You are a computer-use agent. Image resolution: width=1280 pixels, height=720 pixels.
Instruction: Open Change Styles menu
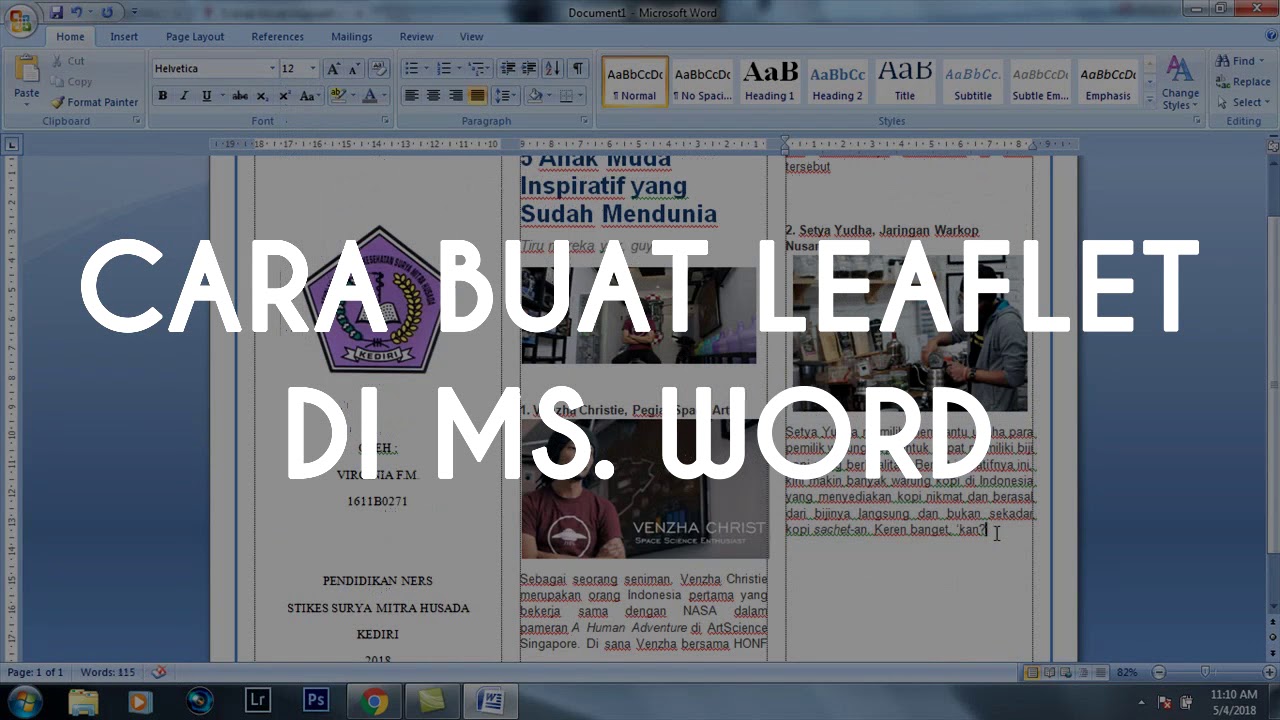[1180, 83]
